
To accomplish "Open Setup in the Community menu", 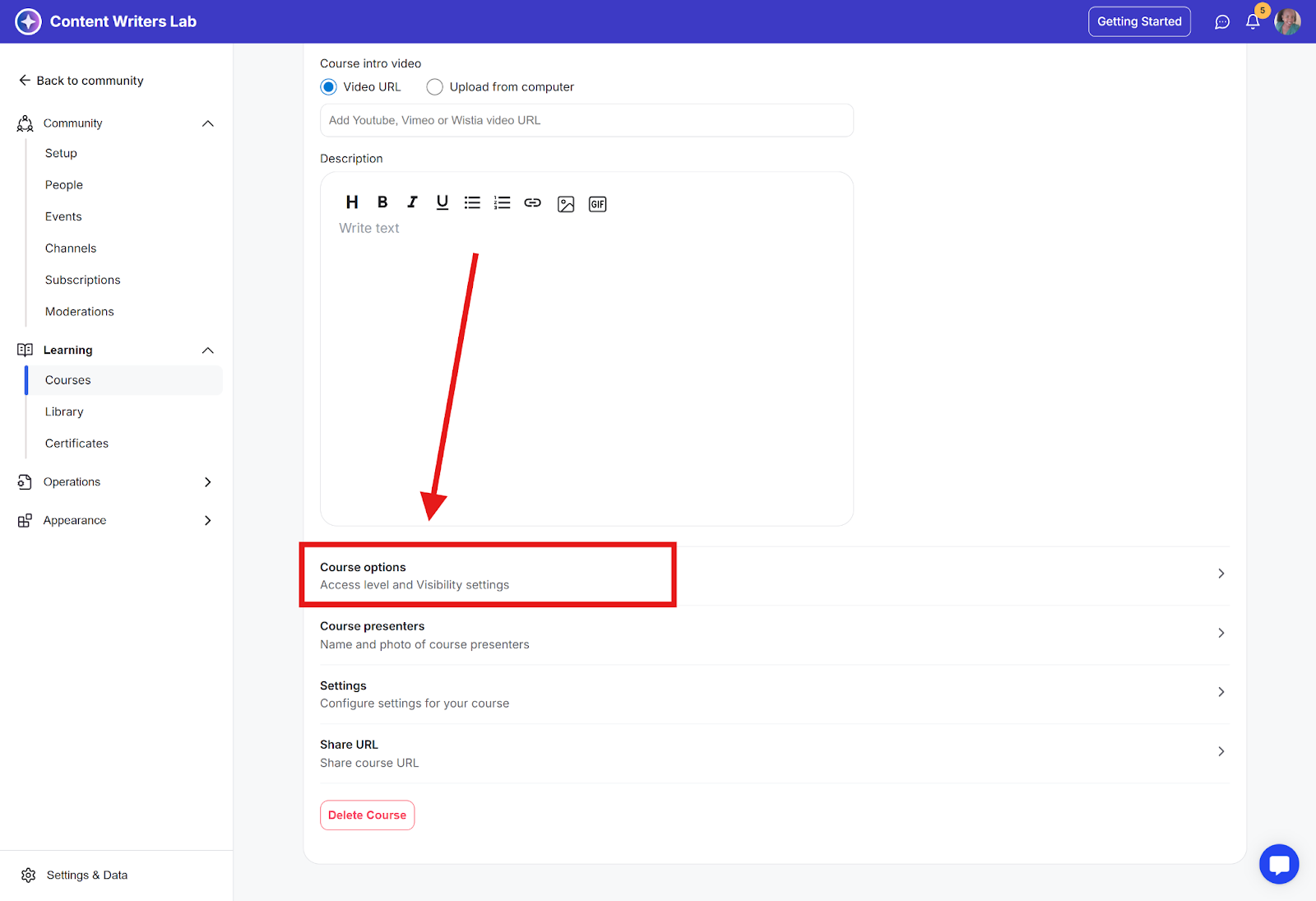I will pos(61,153).
